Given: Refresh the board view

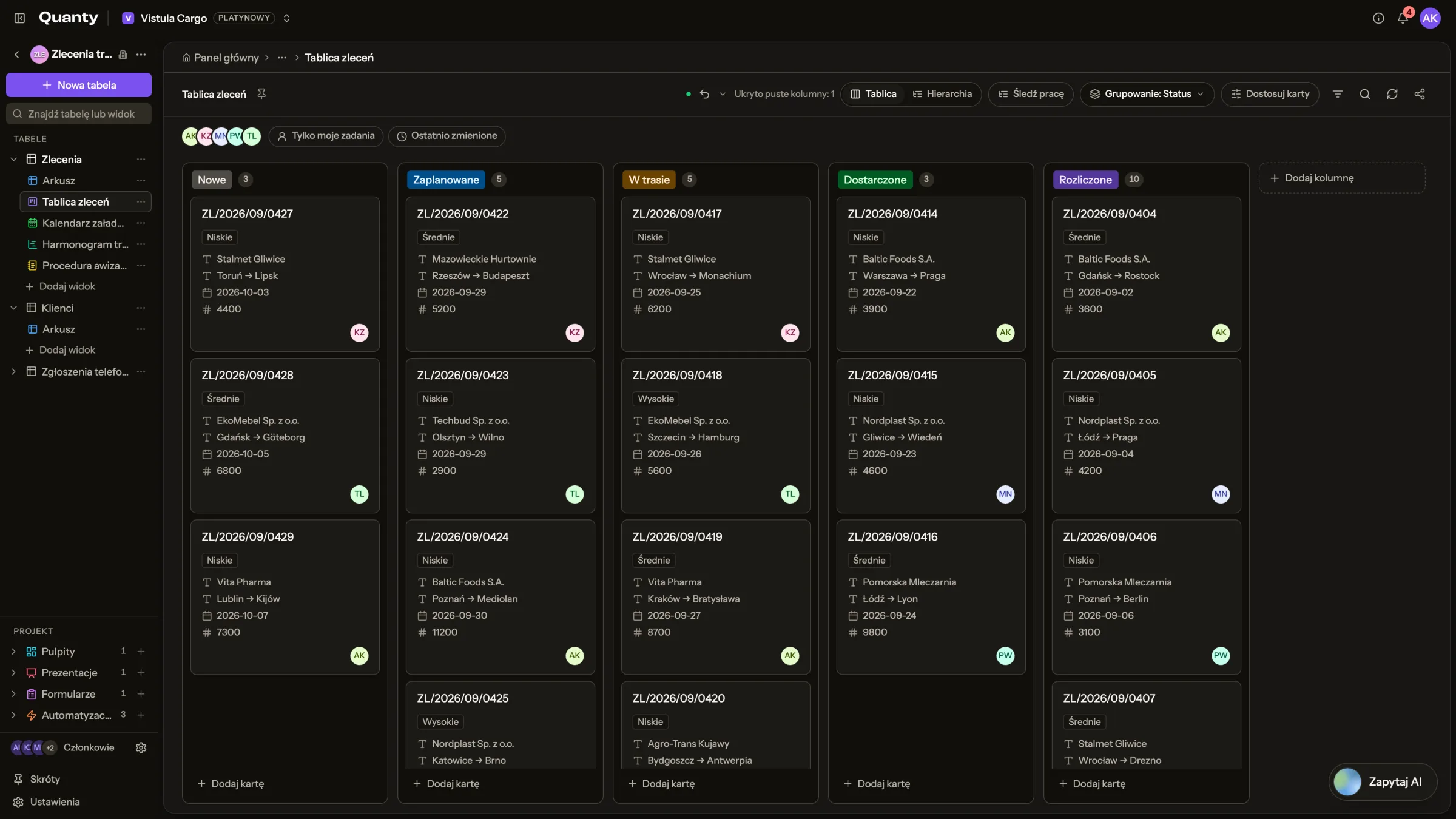Looking at the screenshot, I should (x=1392, y=94).
